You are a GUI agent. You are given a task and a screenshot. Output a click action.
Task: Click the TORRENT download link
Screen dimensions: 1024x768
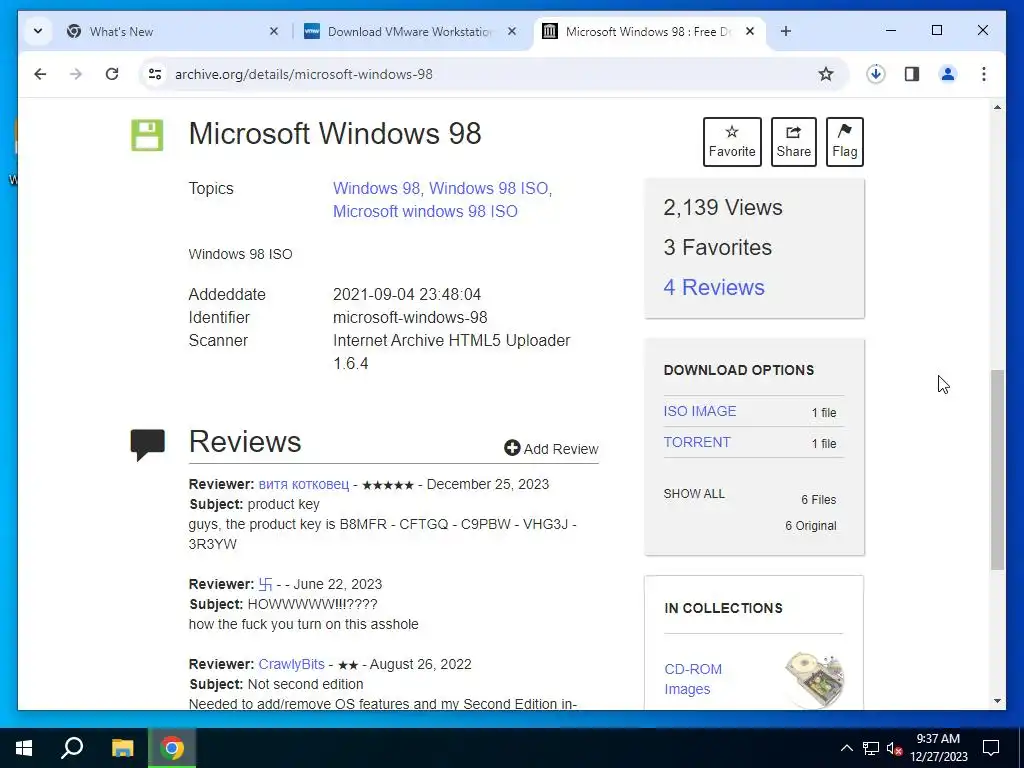coord(697,442)
